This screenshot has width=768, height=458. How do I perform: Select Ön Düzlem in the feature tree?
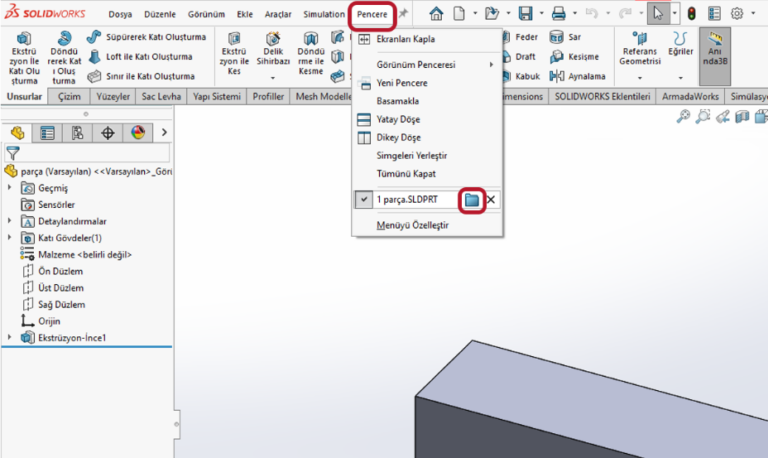click(x=61, y=271)
